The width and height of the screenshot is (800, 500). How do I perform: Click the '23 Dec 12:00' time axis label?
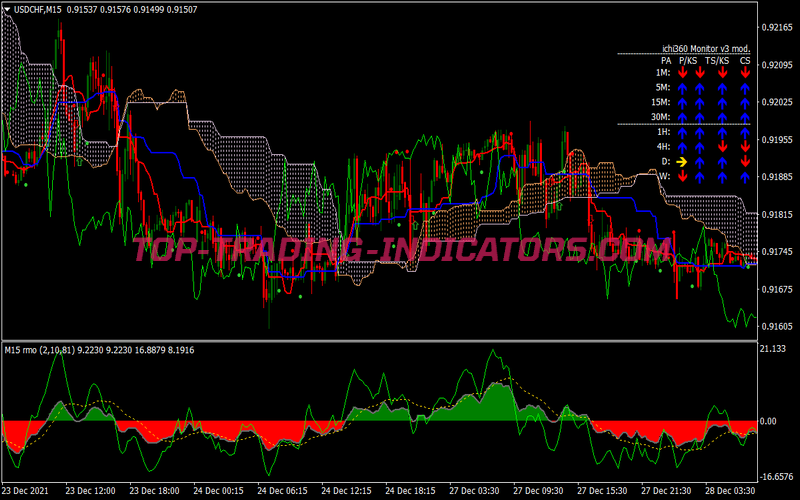pyautogui.click(x=91, y=491)
